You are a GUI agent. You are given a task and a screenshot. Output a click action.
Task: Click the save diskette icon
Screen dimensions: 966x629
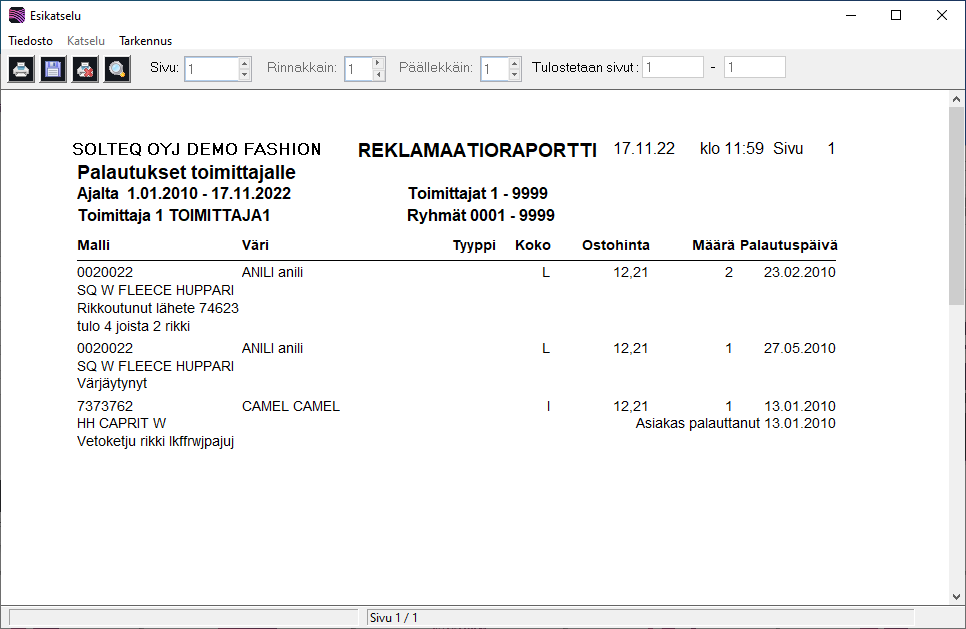click(54, 69)
